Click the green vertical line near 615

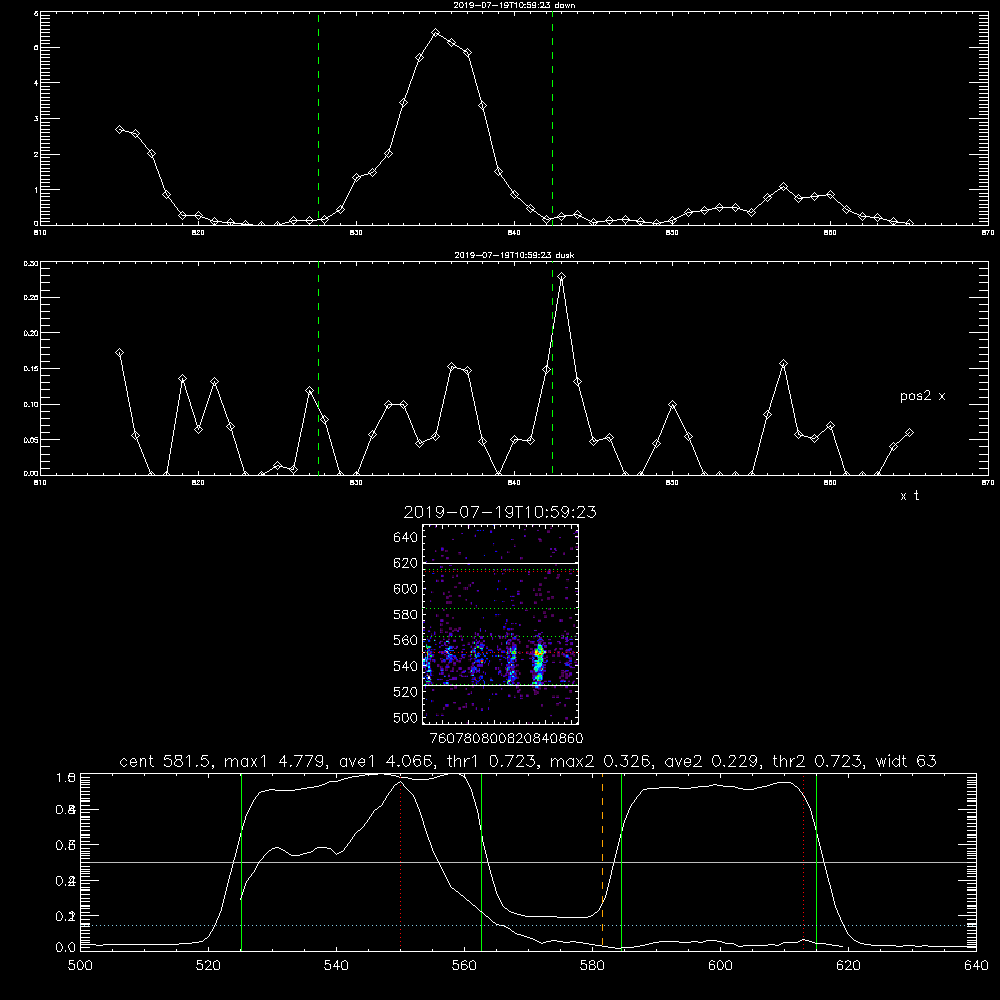pyautogui.click(x=816, y=861)
